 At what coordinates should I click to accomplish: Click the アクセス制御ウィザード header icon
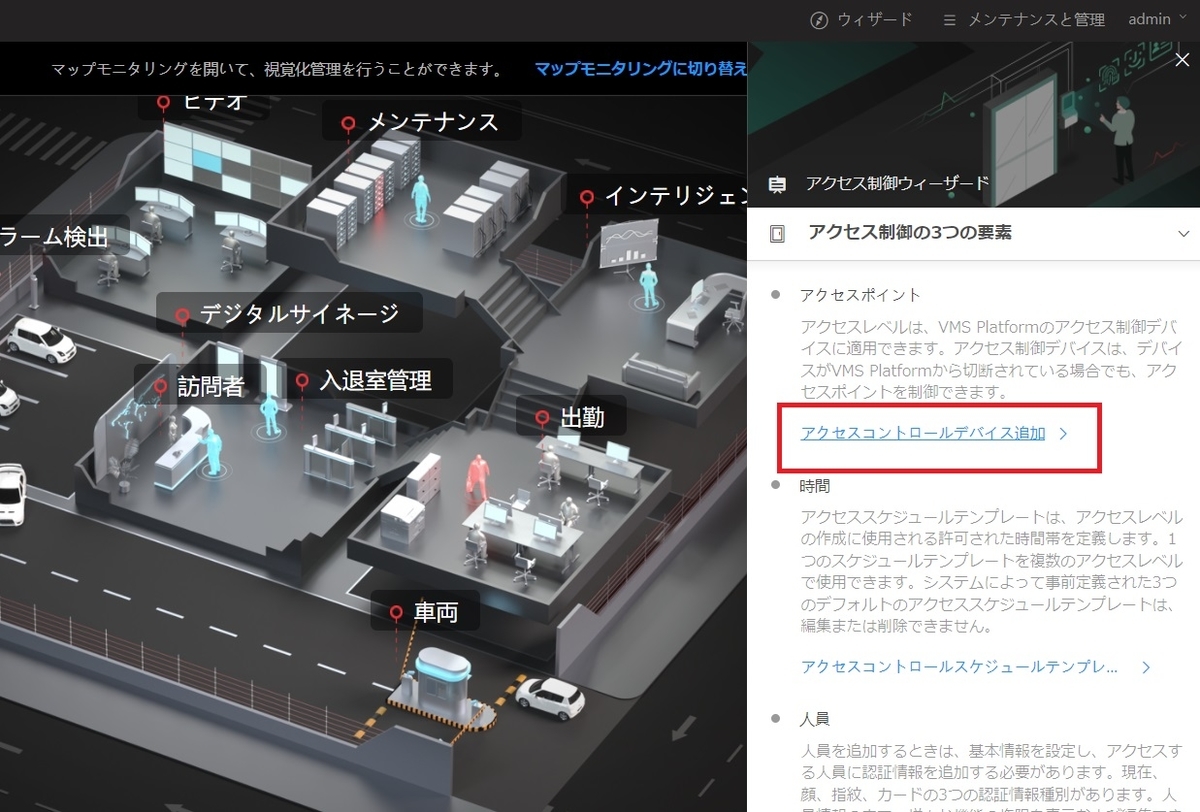point(777,184)
